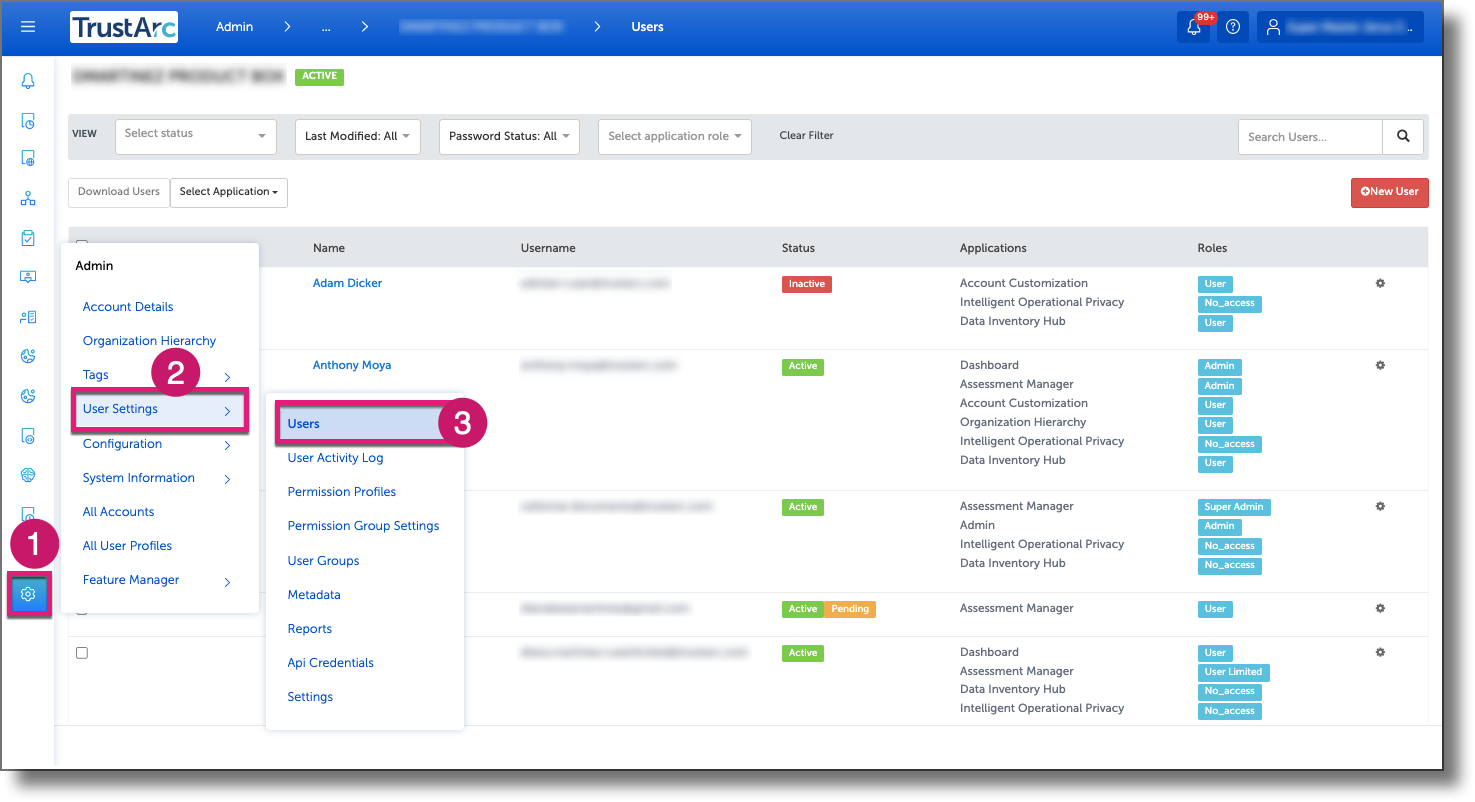Run search with the magnifying glass icon
This screenshot has width=1475, height=802.
(1403, 136)
